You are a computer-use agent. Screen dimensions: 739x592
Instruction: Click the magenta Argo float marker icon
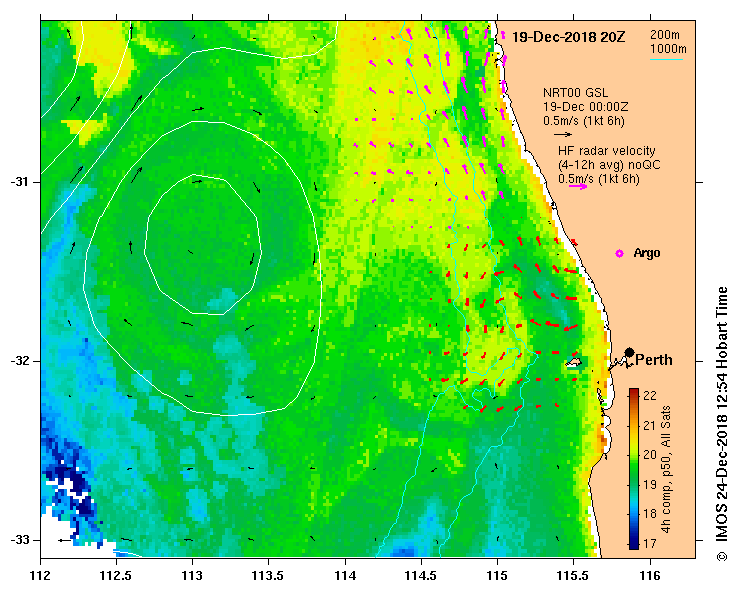(x=619, y=254)
